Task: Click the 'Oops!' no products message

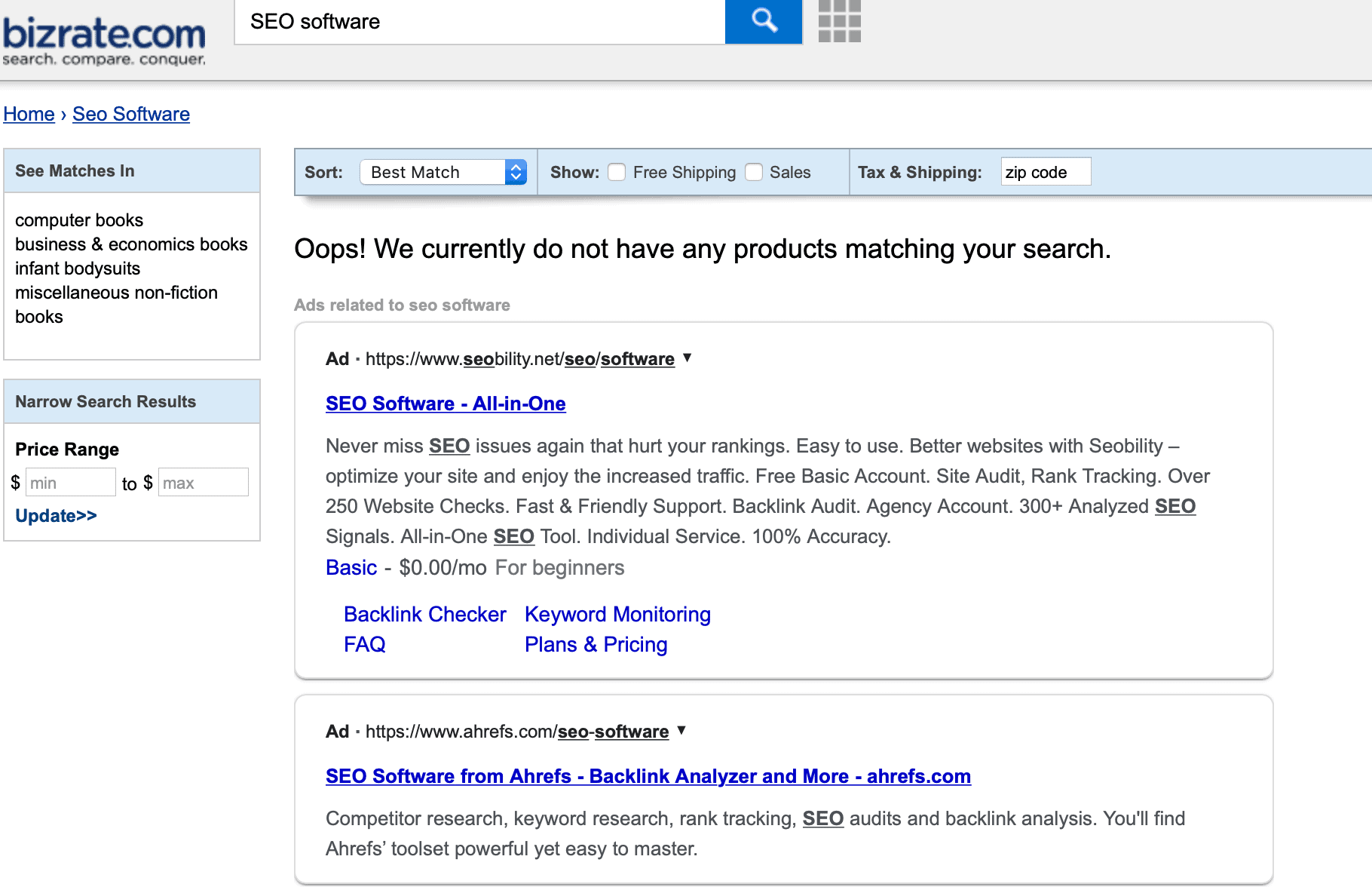Action: 703,249
